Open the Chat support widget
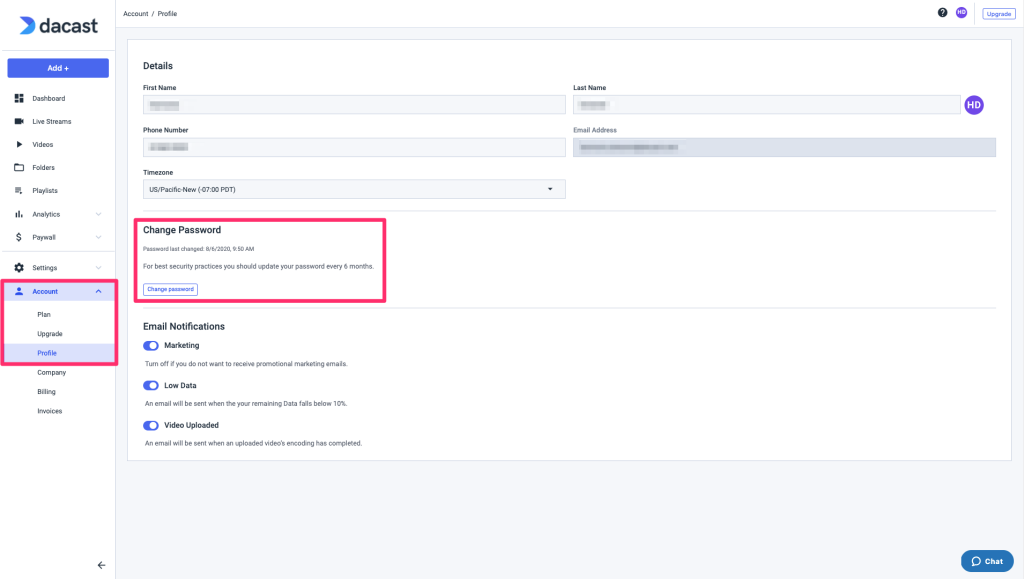The height and width of the screenshot is (579, 1024). (986, 561)
